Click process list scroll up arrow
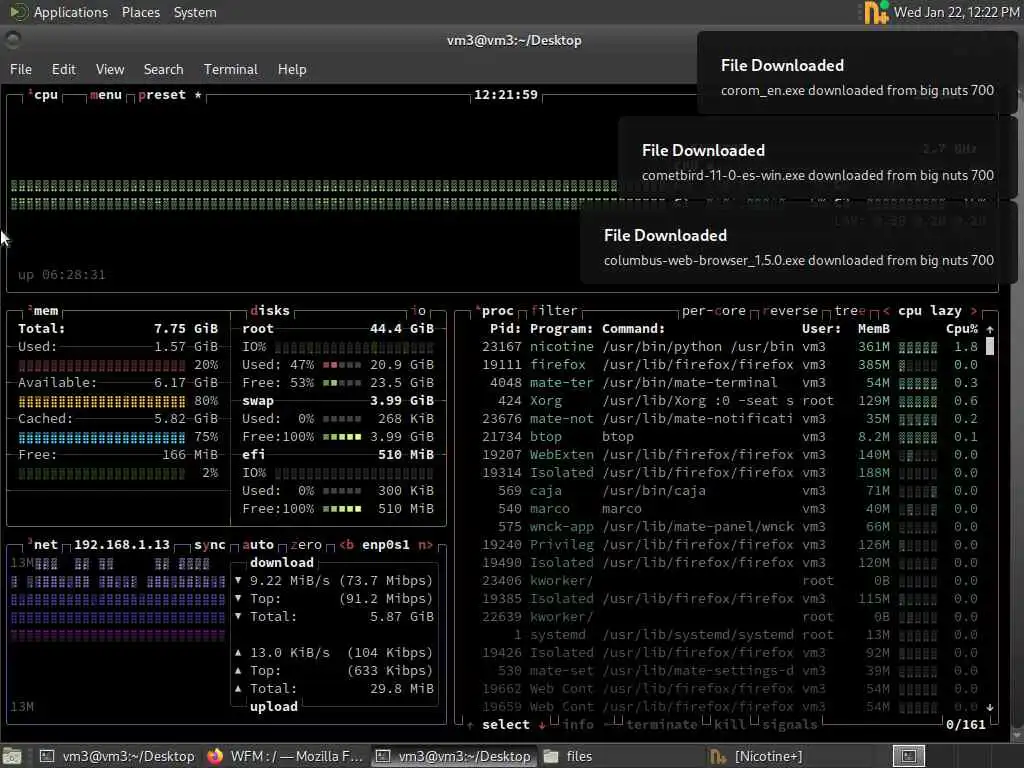This screenshot has width=1024, height=768. (990, 329)
